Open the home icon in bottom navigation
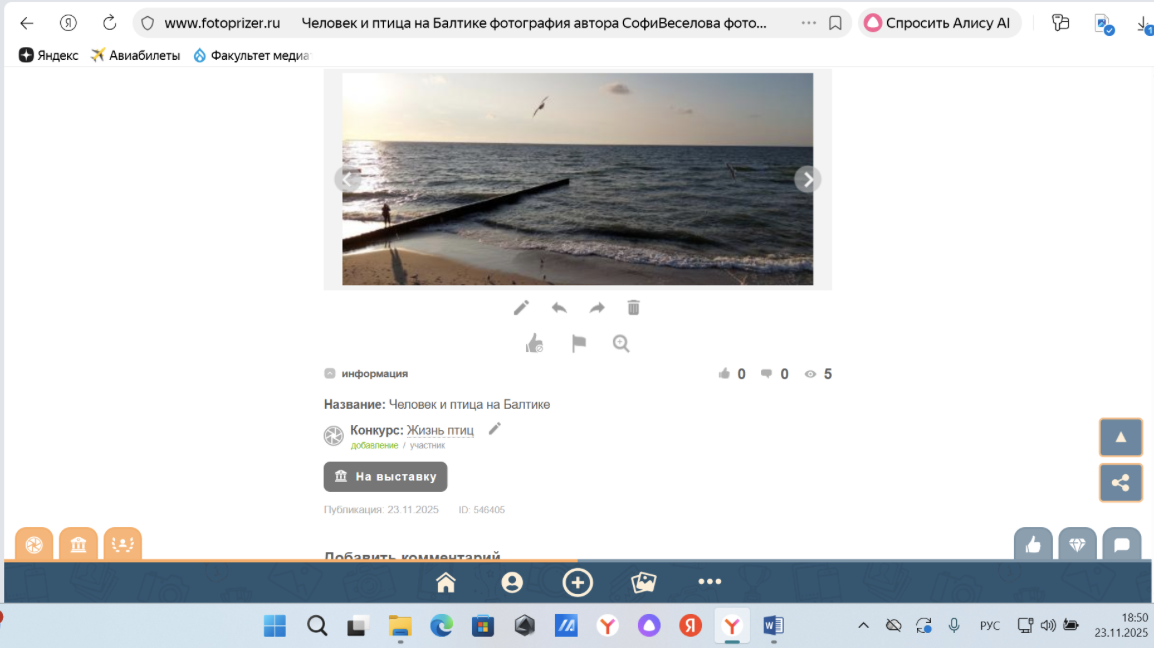1154x648 pixels. click(446, 582)
